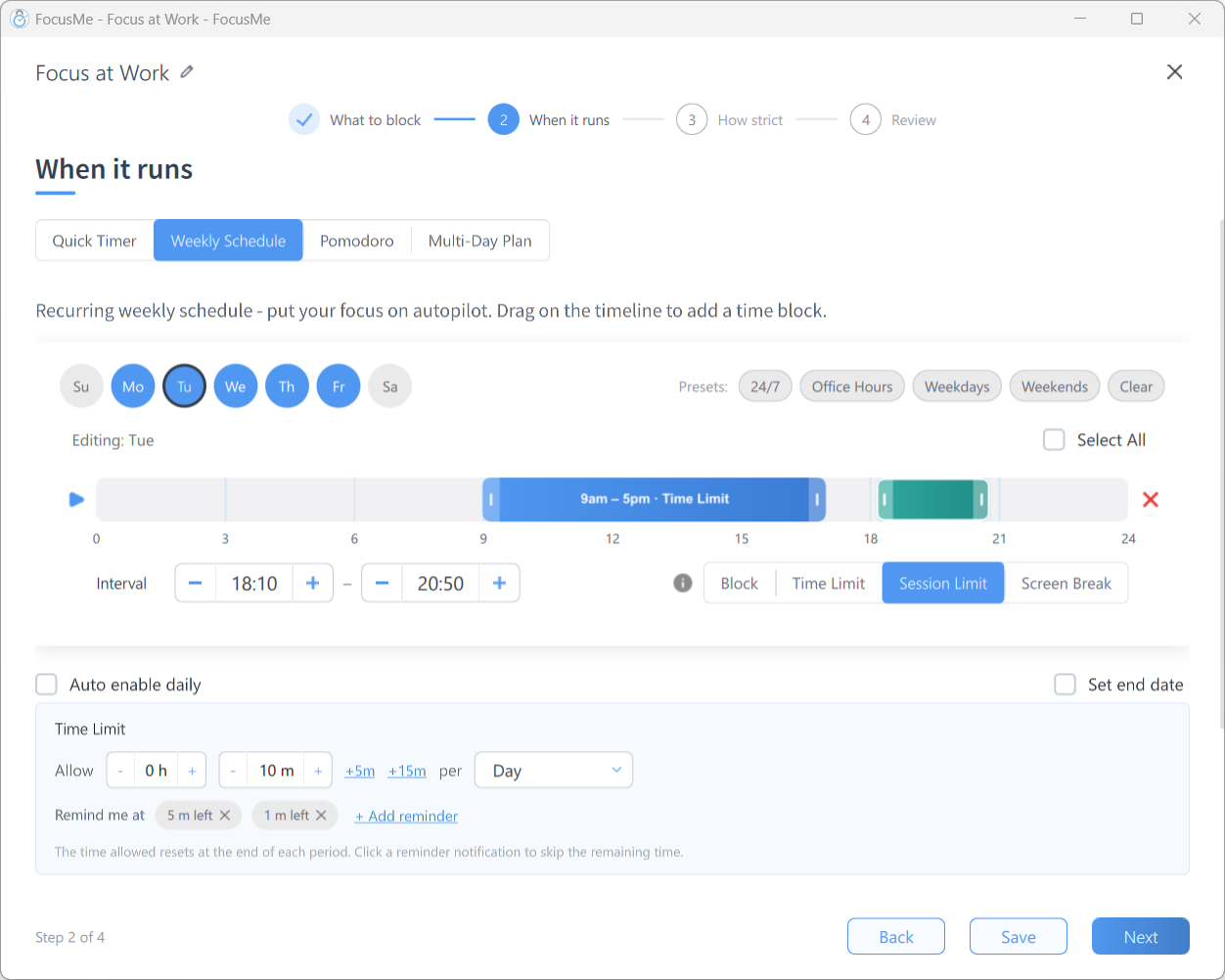Apply the Office Hours preset

click(852, 386)
